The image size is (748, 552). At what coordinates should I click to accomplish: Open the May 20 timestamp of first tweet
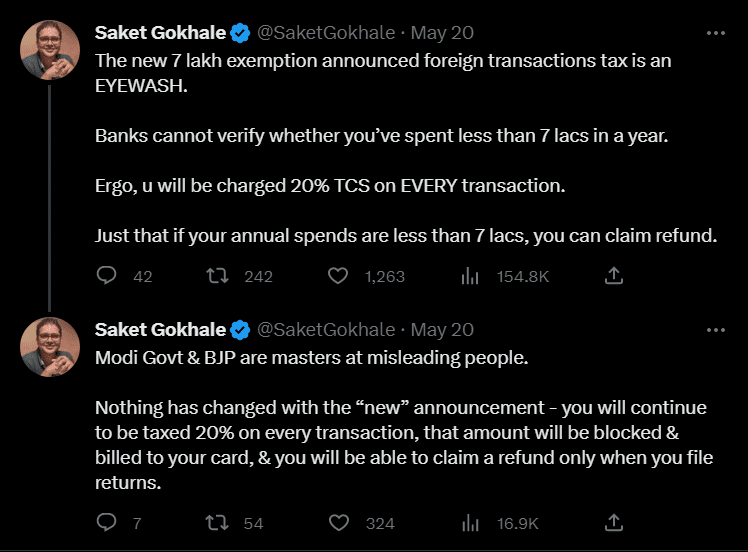click(442, 33)
